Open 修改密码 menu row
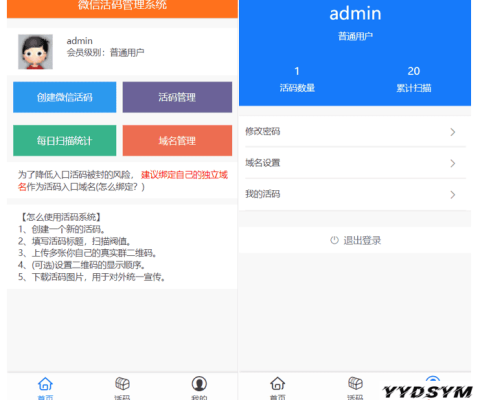This screenshot has width=480, height=400. coord(355,131)
